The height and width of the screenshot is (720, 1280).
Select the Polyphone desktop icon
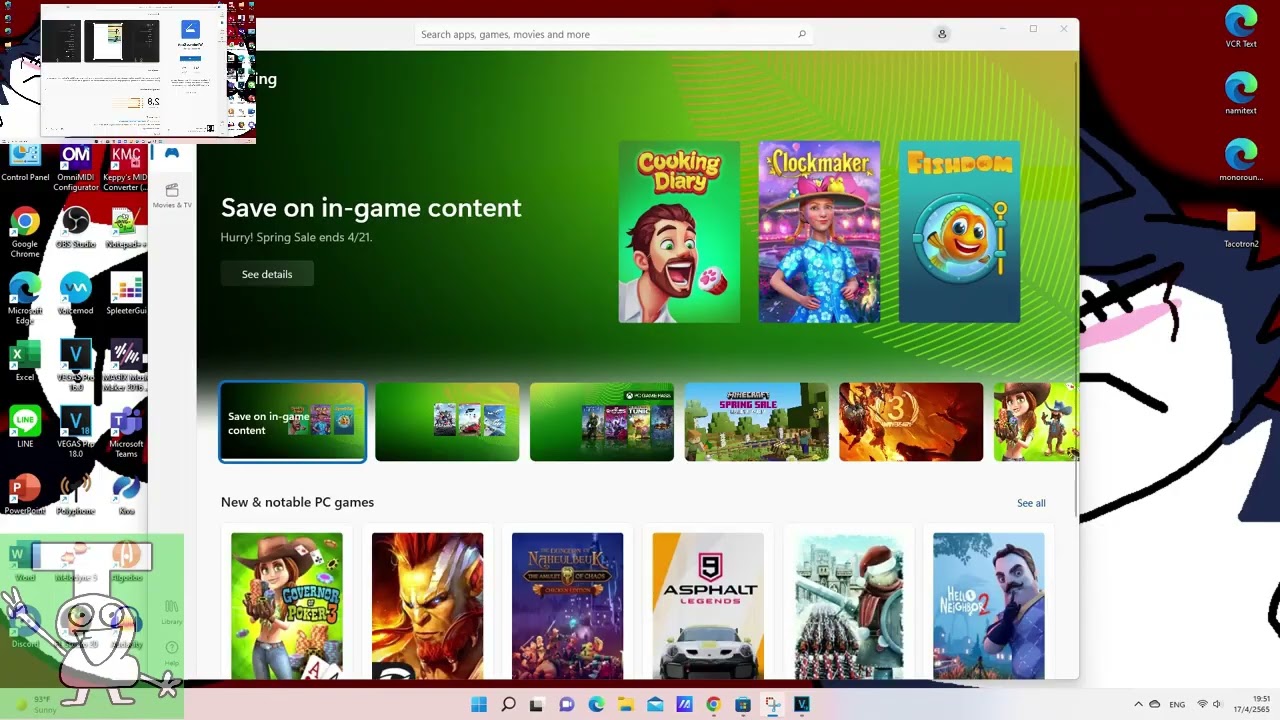coord(76,494)
